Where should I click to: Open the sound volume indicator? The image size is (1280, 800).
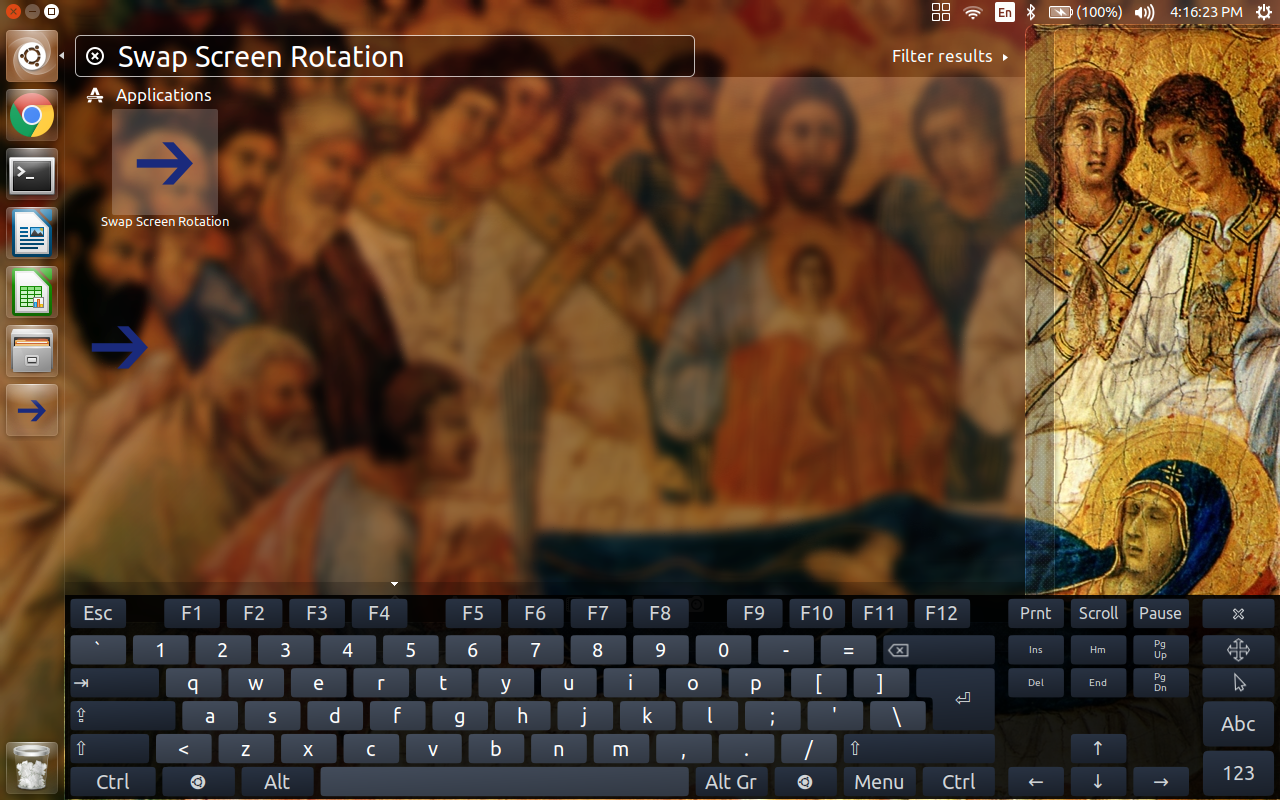[x=1145, y=12]
